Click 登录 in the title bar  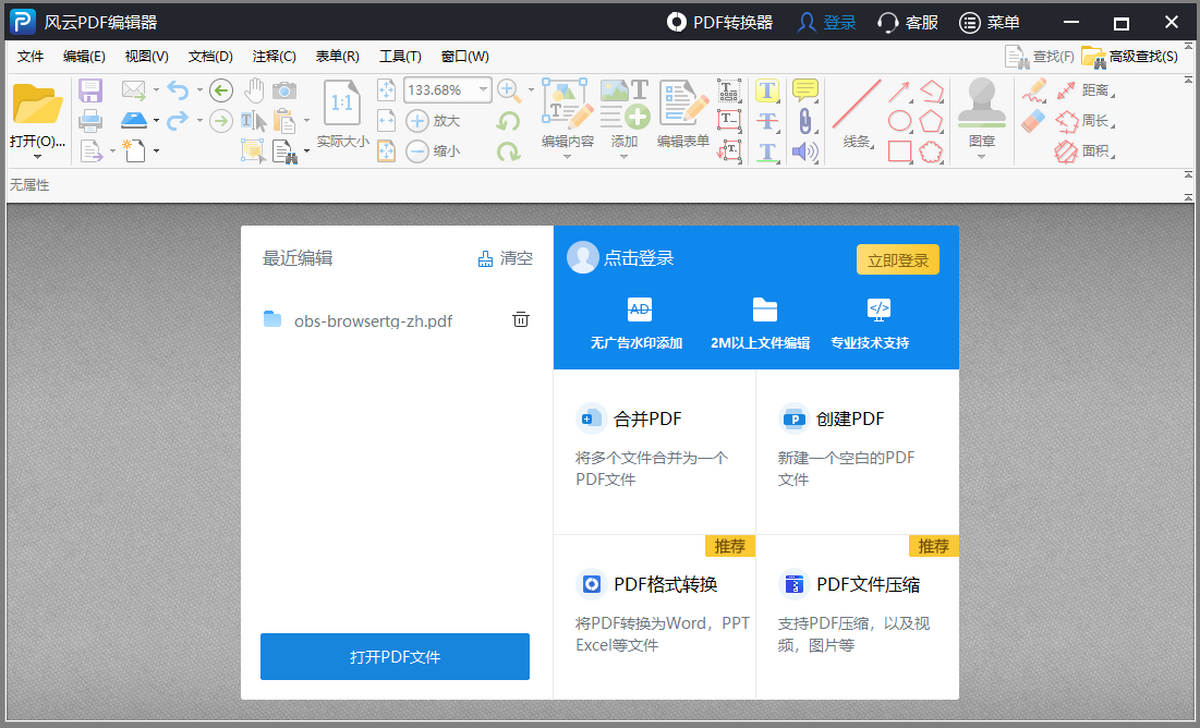point(827,22)
